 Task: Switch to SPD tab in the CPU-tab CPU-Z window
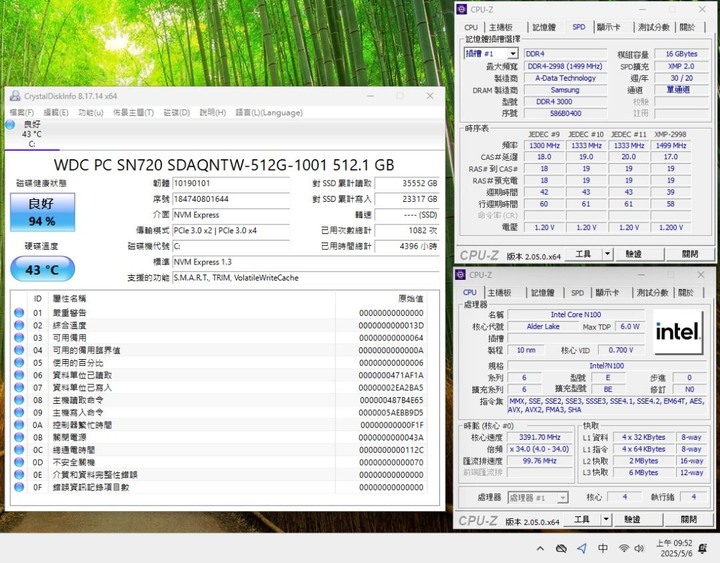coord(577,293)
